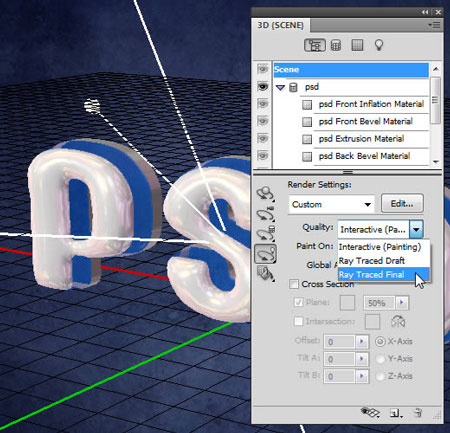Select the Y-Axis radio button

380,359
